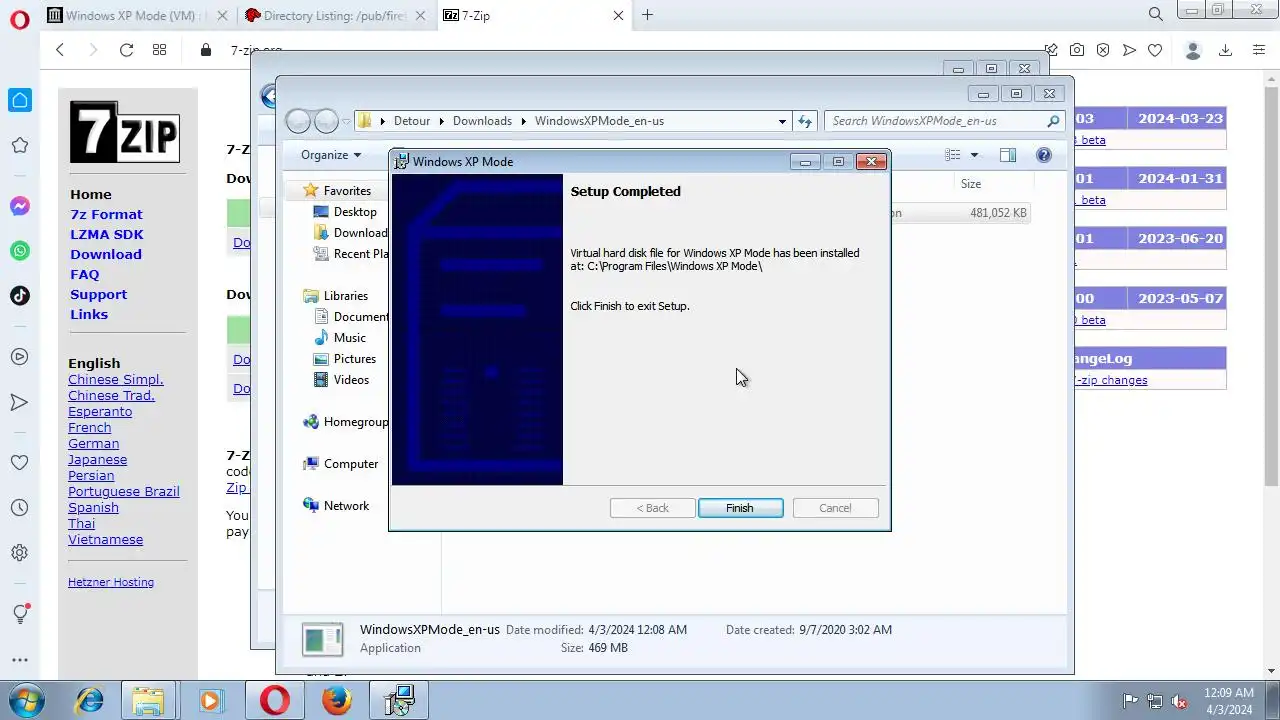Open Windows Start orb
Image resolution: width=1280 pixels, height=720 pixels.
click(x=26, y=700)
